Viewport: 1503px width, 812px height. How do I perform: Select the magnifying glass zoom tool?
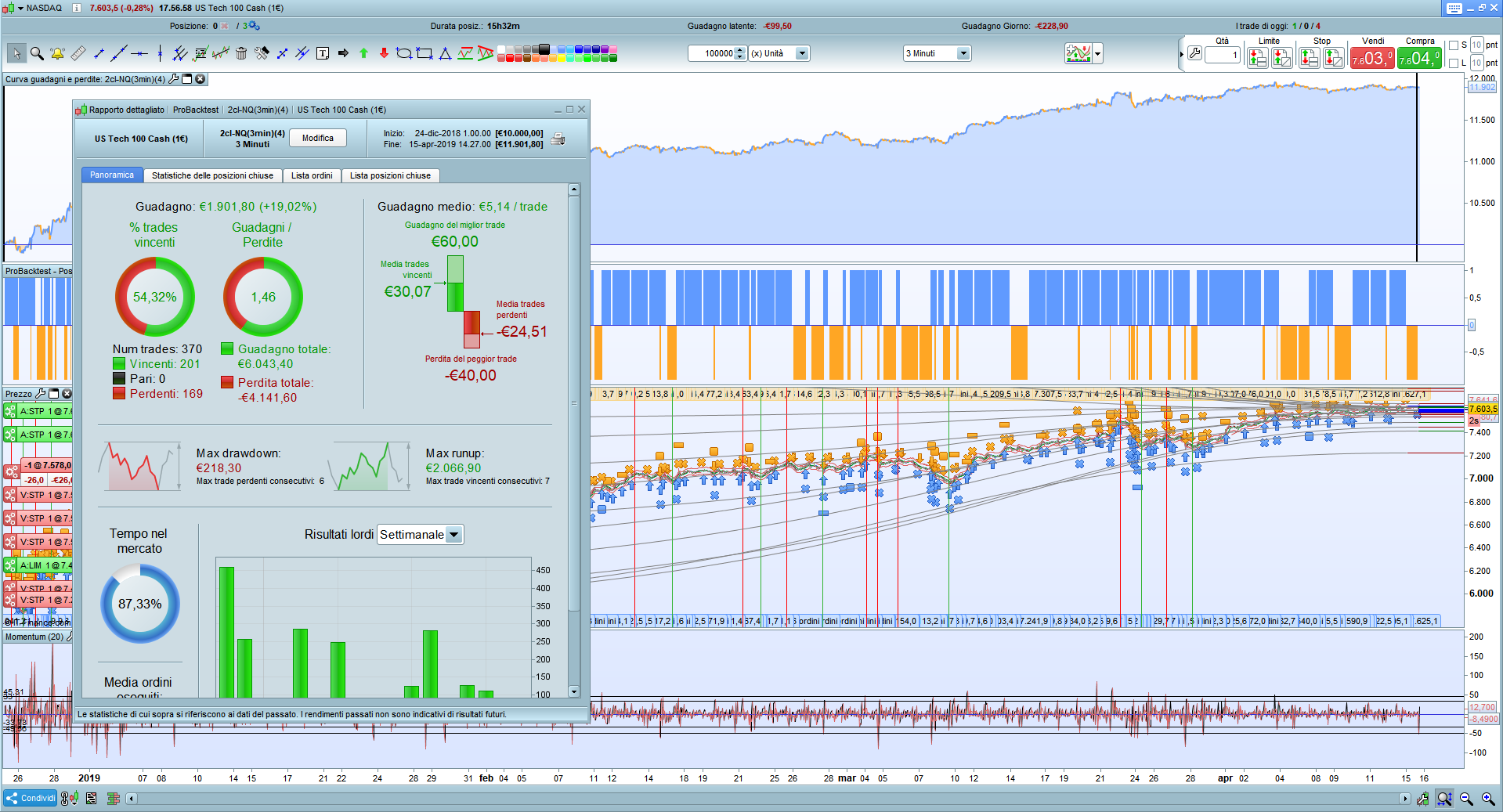(37, 53)
